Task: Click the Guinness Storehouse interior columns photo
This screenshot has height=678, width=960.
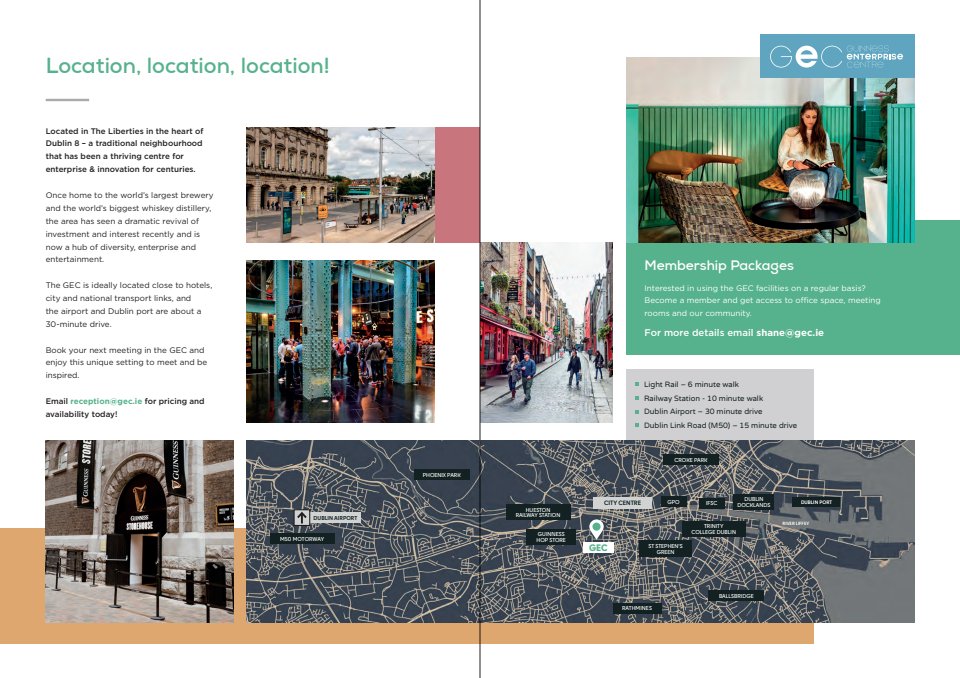Action: coord(340,341)
